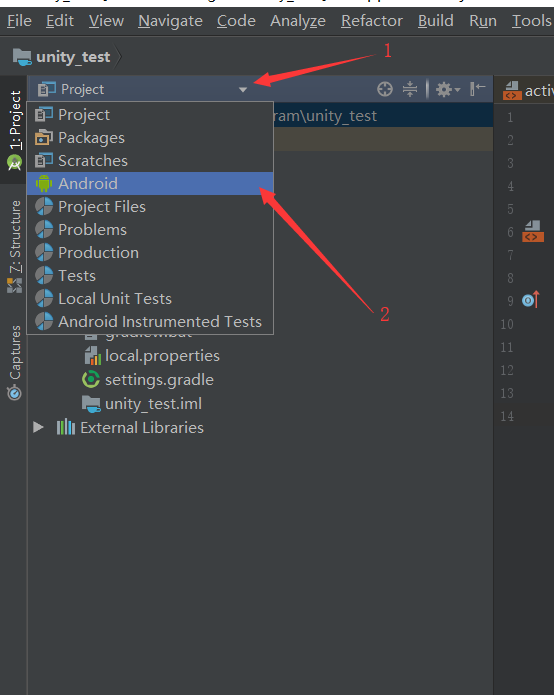Image resolution: width=554 pixels, height=695 pixels.
Task: Select Scratches view option
Action: [150, 160]
